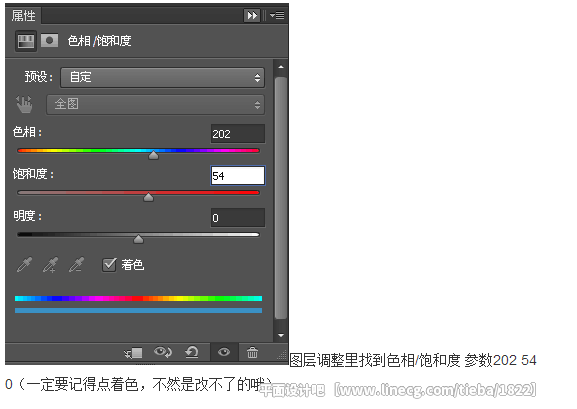Screen dimensions: 577x409
Task: Toggle the 着色 colorize checkbox
Action: coord(109,265)
